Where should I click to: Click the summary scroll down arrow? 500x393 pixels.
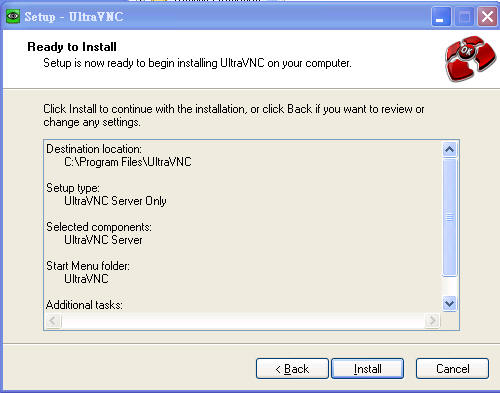[x=449, y=304]
